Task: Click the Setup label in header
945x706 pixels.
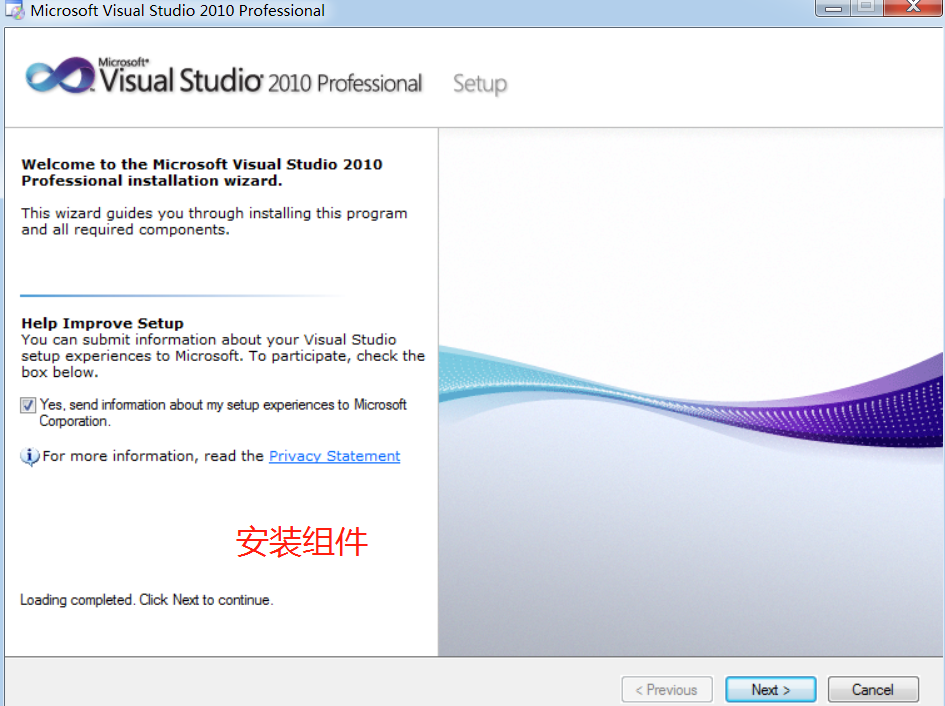Action: point(480,84)
